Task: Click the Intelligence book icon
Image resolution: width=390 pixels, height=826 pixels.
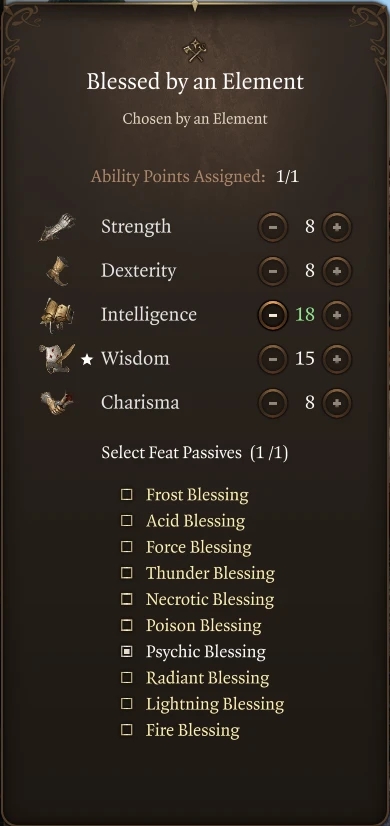Action: click(56, 315)
